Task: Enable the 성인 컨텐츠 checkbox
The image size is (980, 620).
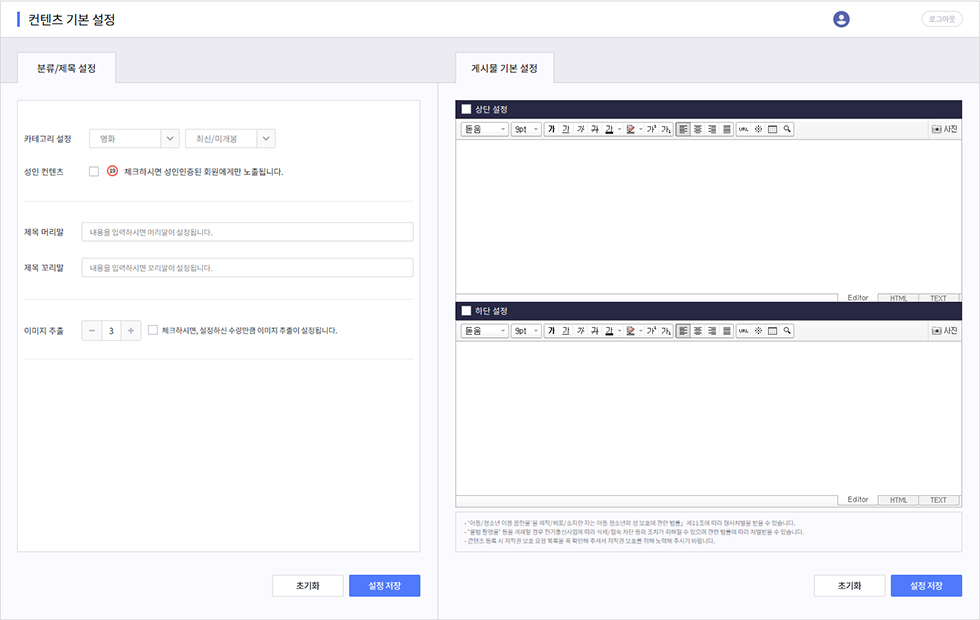Action: (x=94, y=171)
